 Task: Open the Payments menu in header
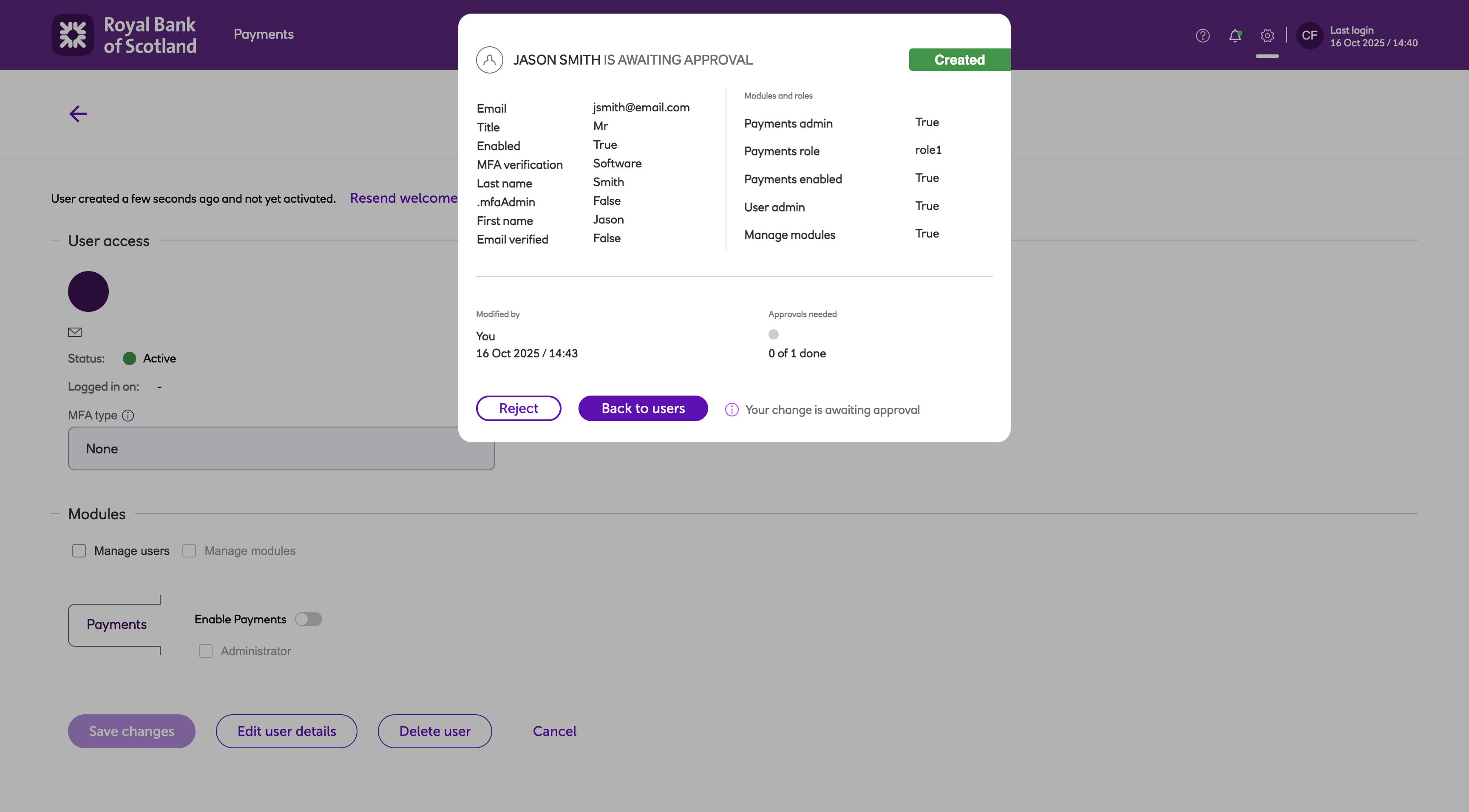click(x=264, y=34)
